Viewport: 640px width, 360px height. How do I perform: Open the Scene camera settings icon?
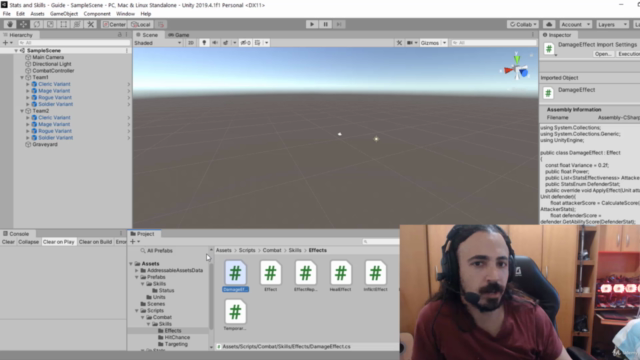pyautogui.click(x=410, y=43)
